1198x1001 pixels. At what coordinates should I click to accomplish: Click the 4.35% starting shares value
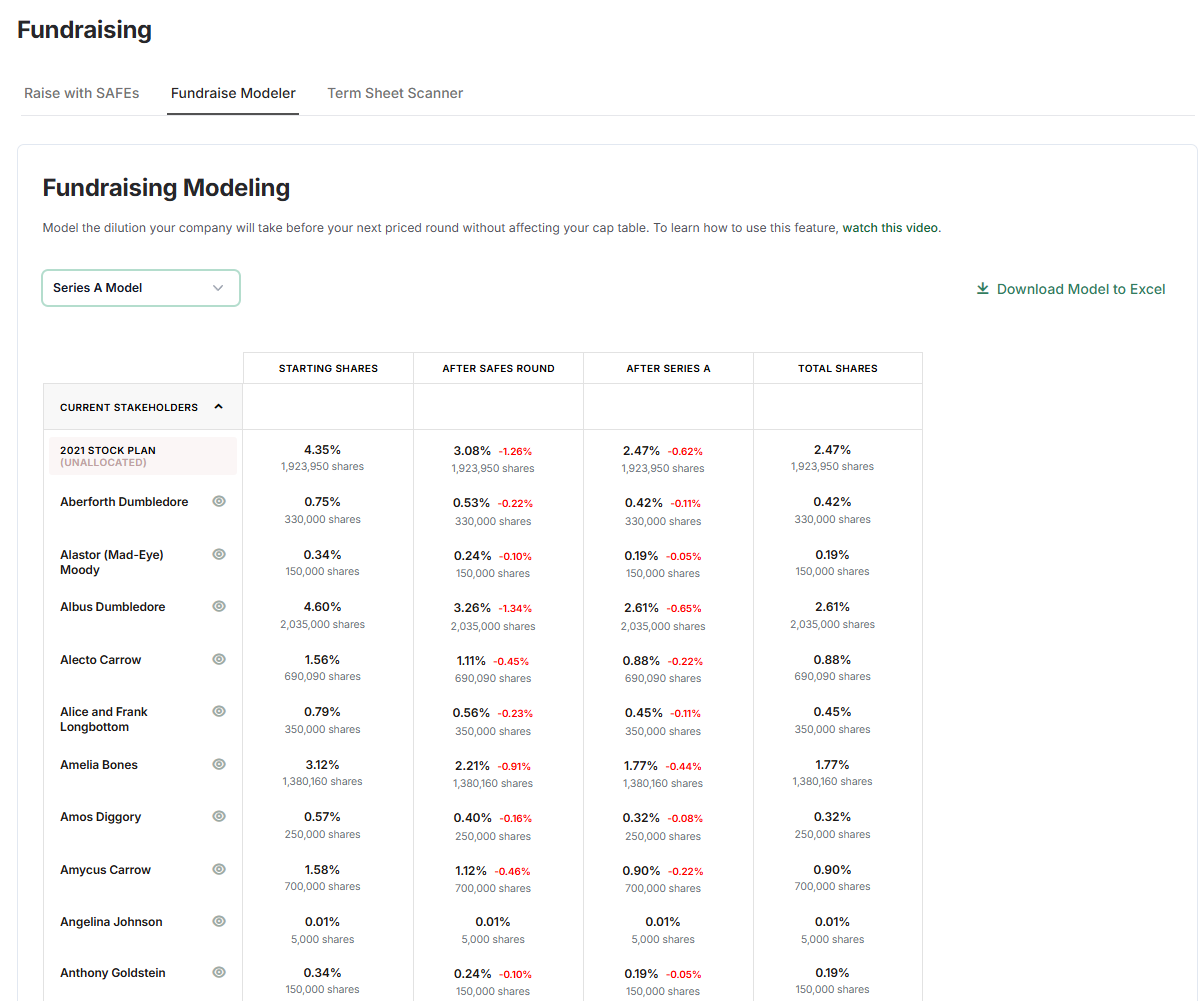(x=322, y=450)
